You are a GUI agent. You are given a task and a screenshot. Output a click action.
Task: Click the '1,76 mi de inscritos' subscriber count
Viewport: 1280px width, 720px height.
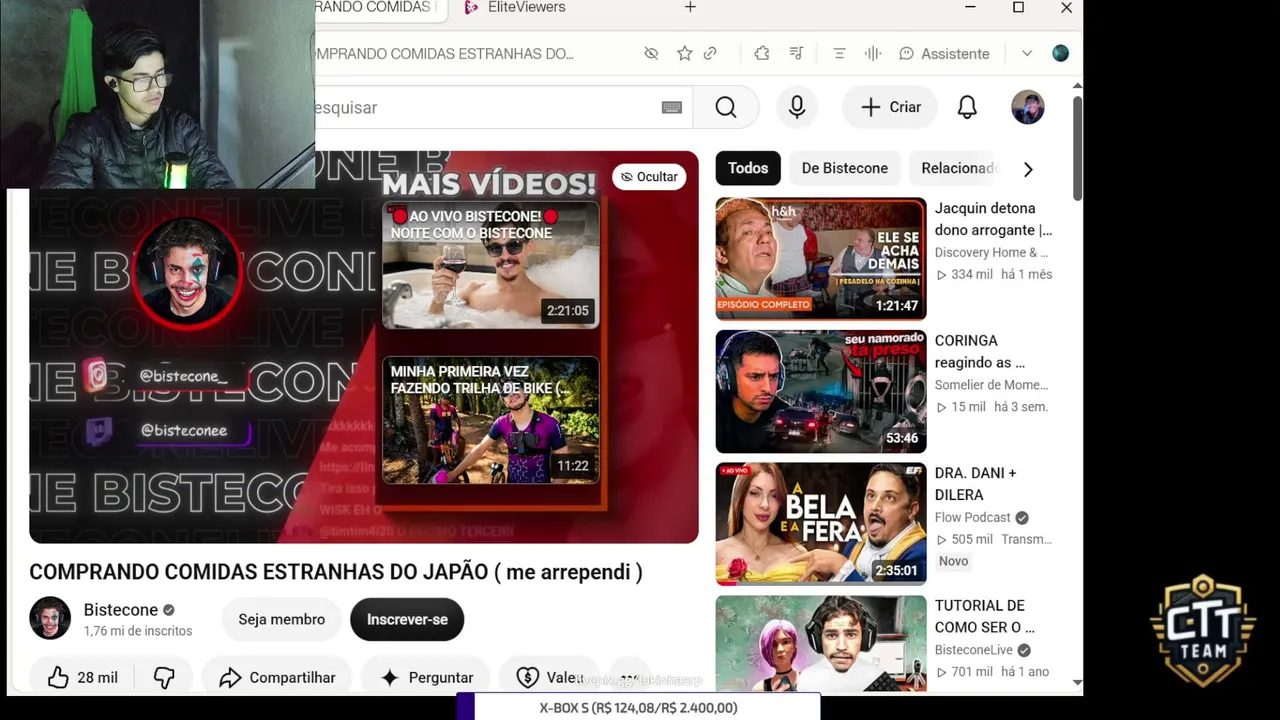[138, 631]
